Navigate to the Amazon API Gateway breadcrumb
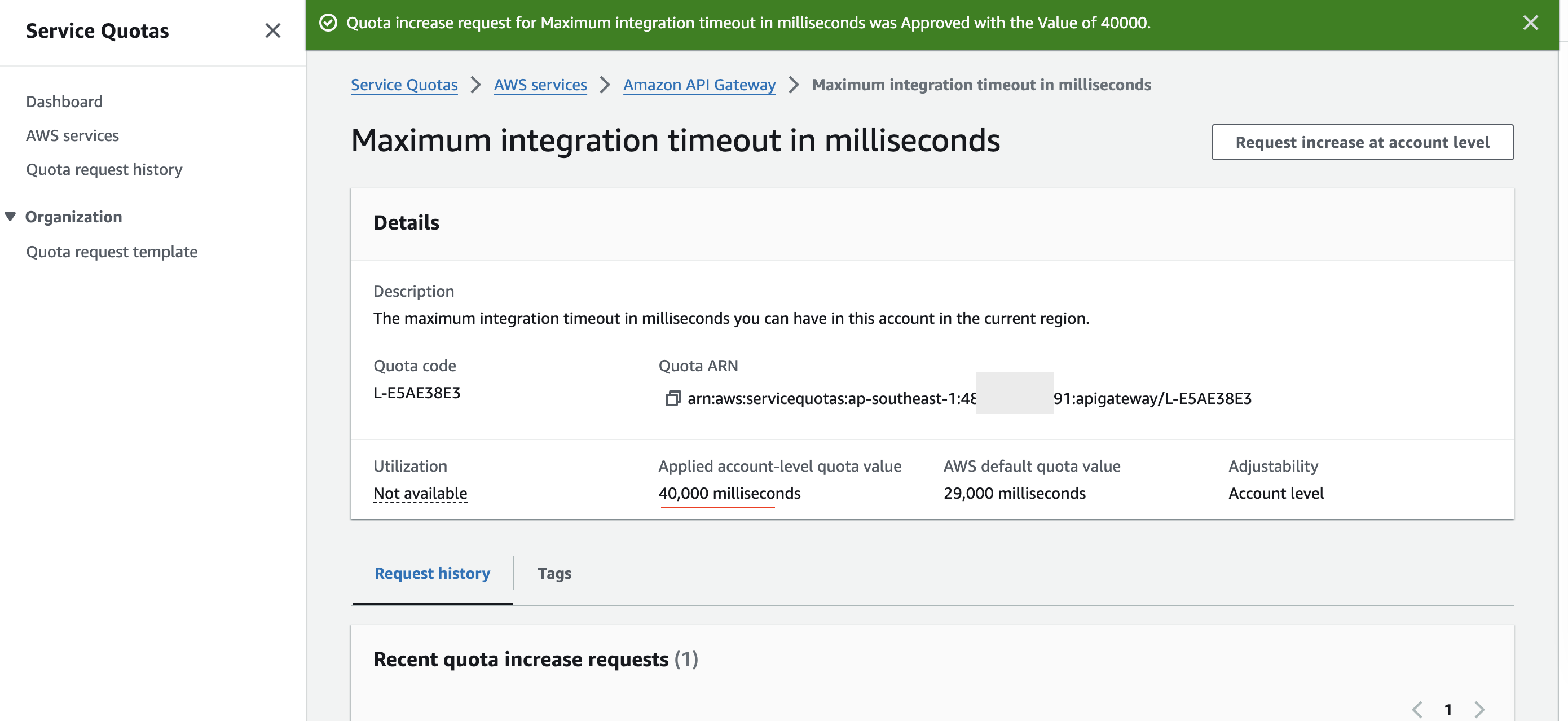The height and width of the screenshot is (721, 1568). 699,85
